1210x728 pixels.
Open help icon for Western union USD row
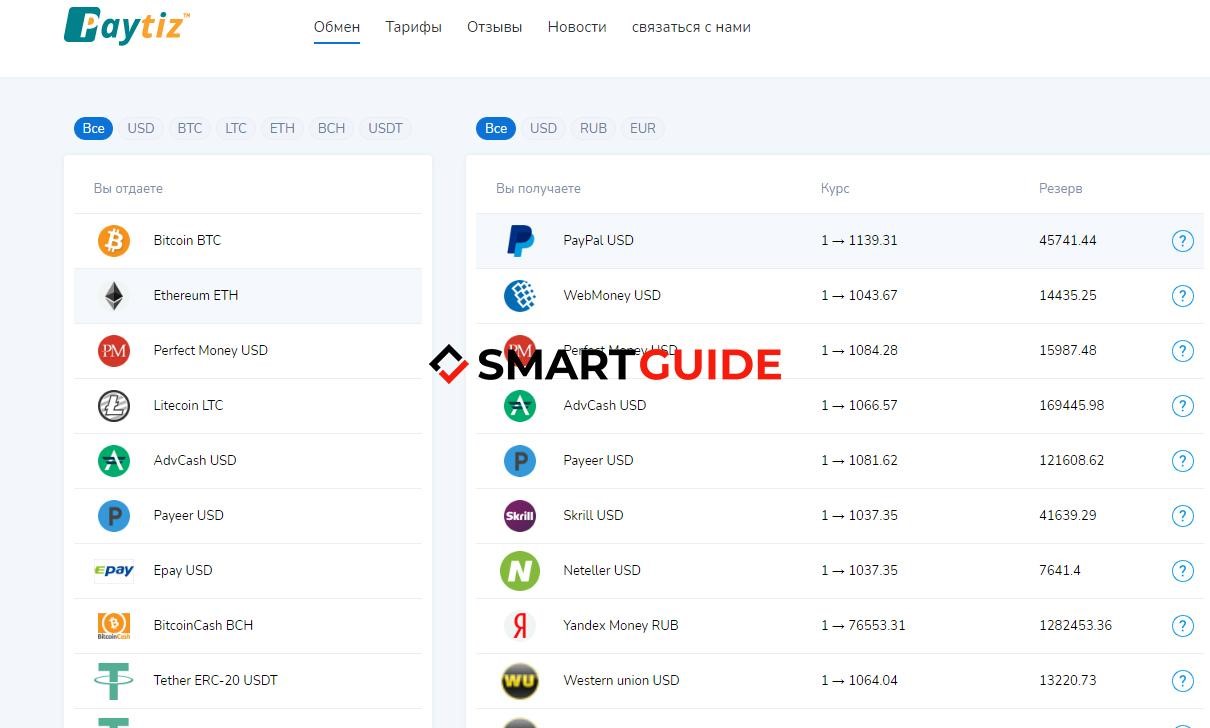point(1182,681)
